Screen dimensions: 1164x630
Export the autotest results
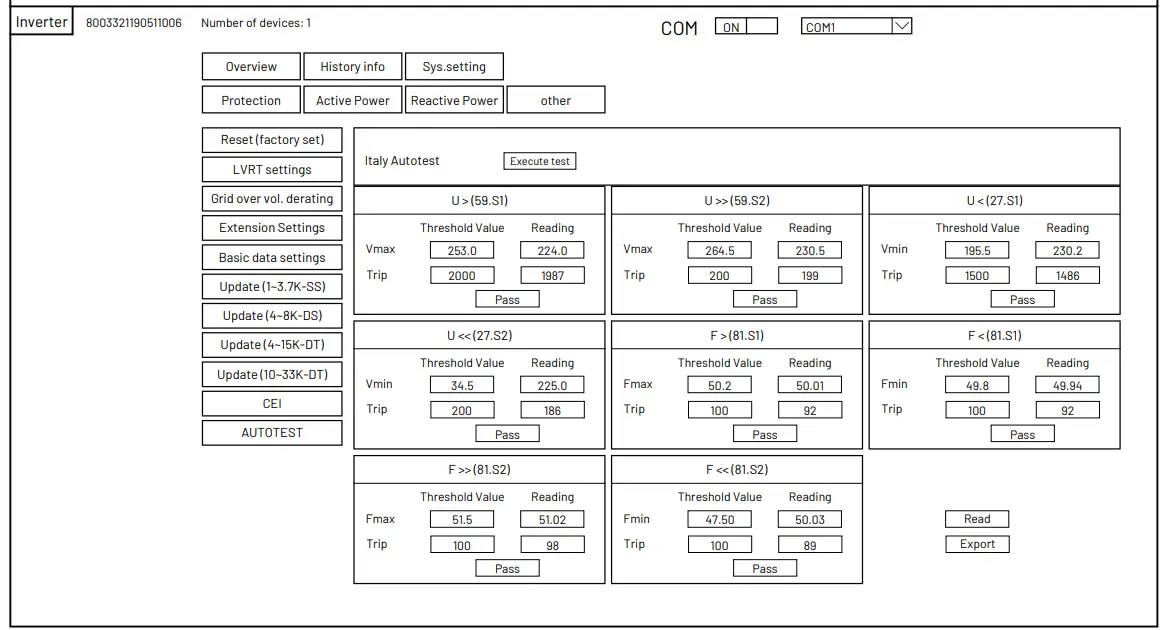(976, 543)
